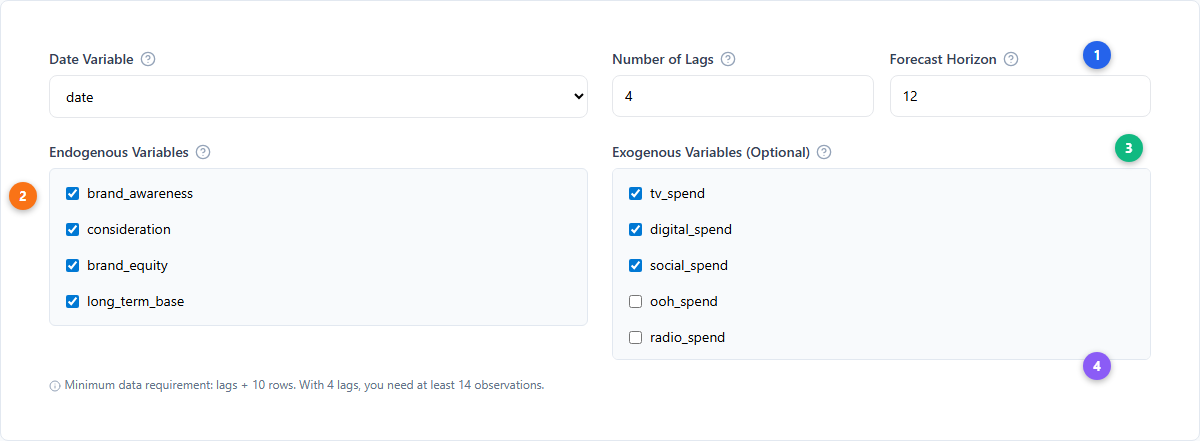Uncheck the tv_spend checkbox
Image resolution: width=1200 pixels, height=441 pixels.
click(x=635, y=194)
